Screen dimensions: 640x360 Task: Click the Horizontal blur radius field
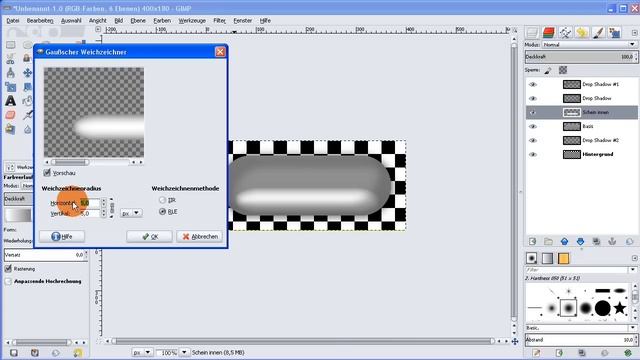[x=90, y=203]
